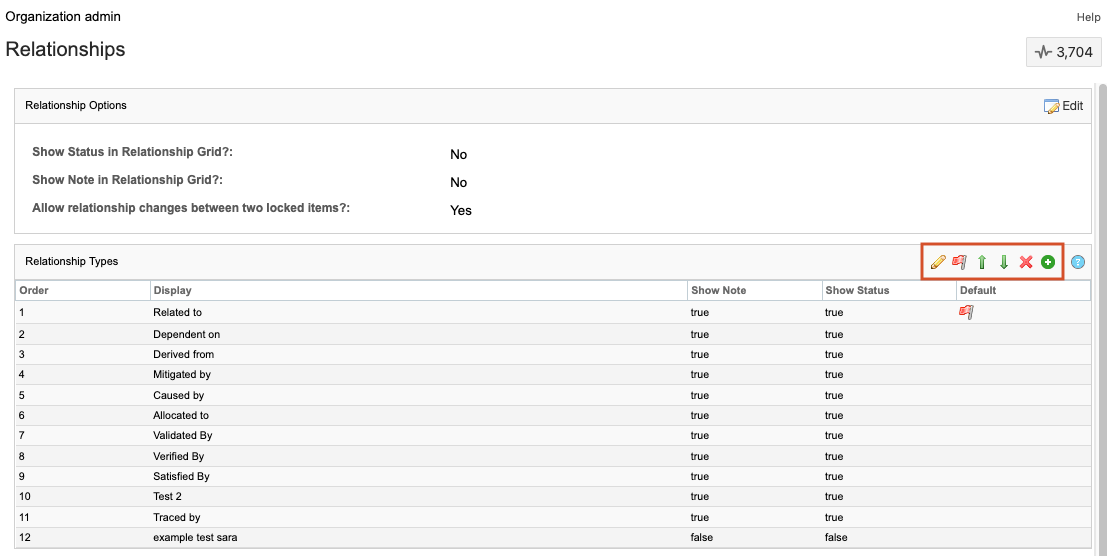Image resolution: width=1107 pixels, height=556 pixels.
Task: Select the Validated By row
Action: (553, 435)
